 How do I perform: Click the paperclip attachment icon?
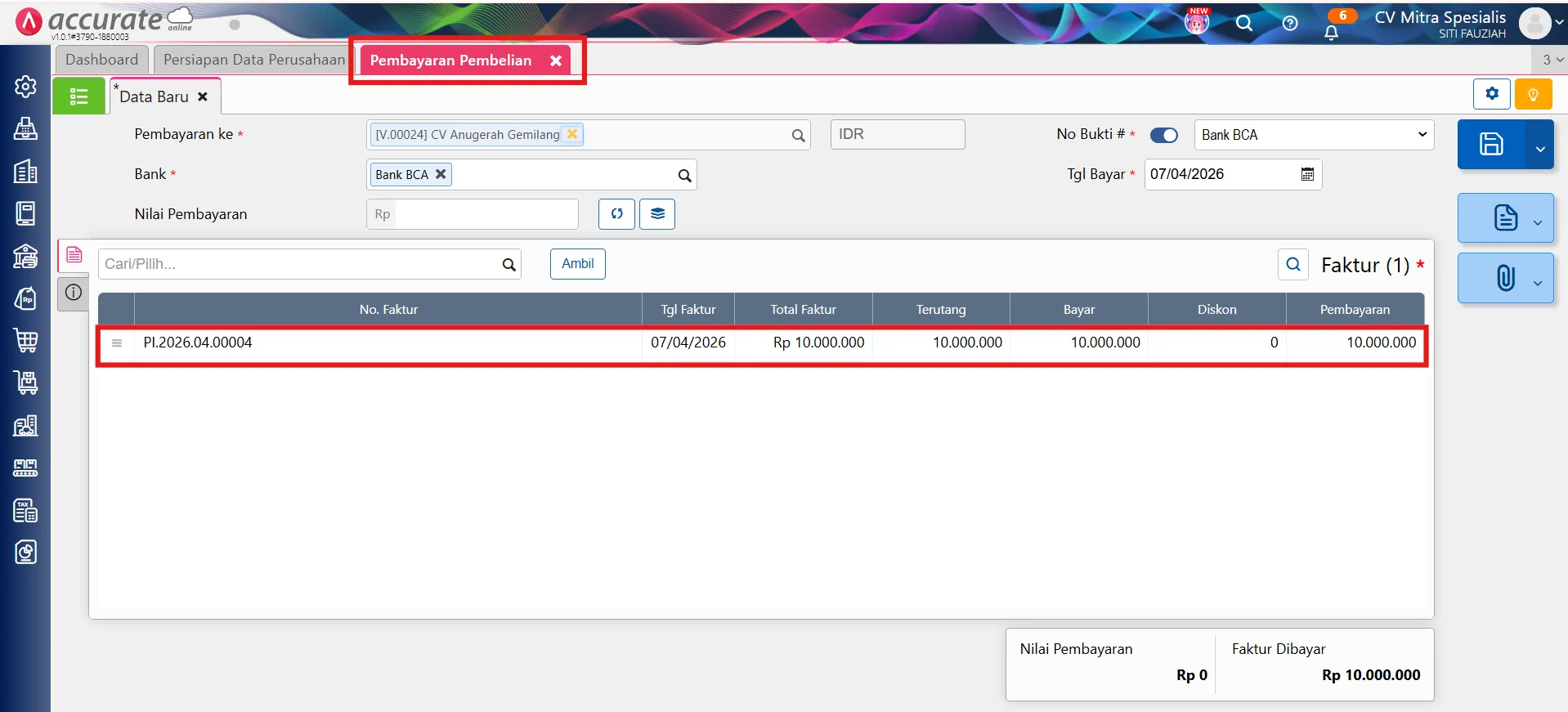tap(1505, 278)
